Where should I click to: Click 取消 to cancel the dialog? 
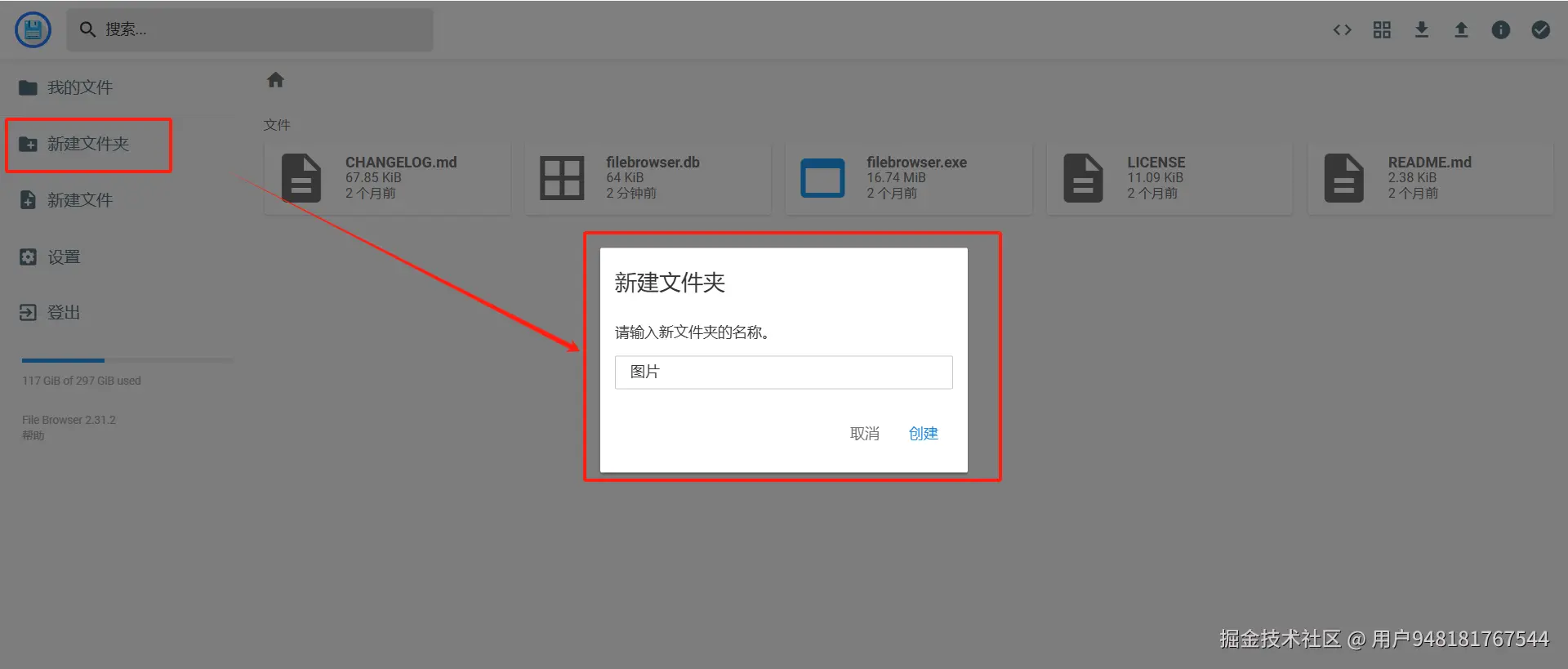[x=865, y=434]
